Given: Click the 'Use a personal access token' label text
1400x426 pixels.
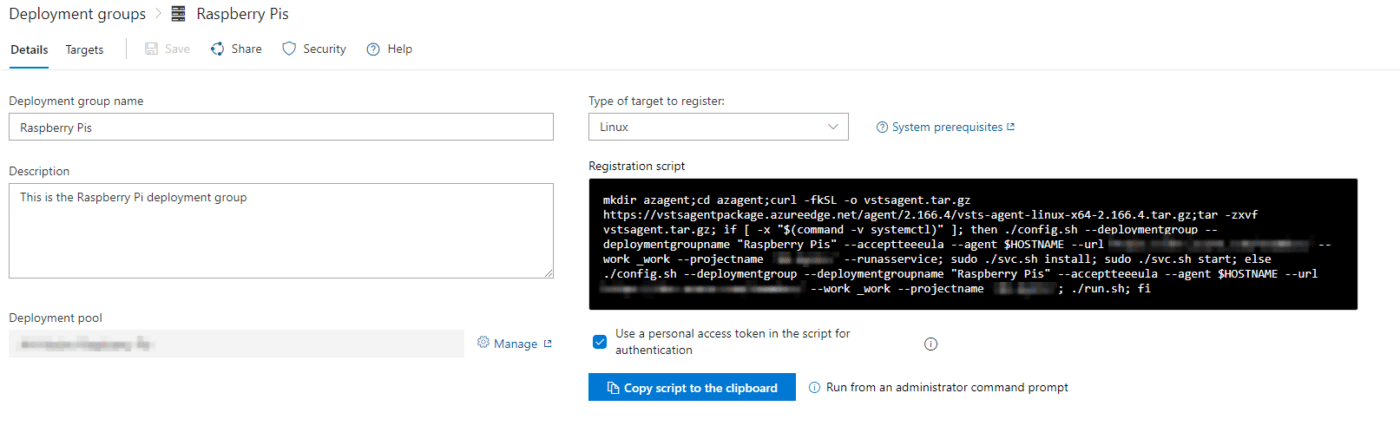Looking at the screenshot, I should (733, 342).
